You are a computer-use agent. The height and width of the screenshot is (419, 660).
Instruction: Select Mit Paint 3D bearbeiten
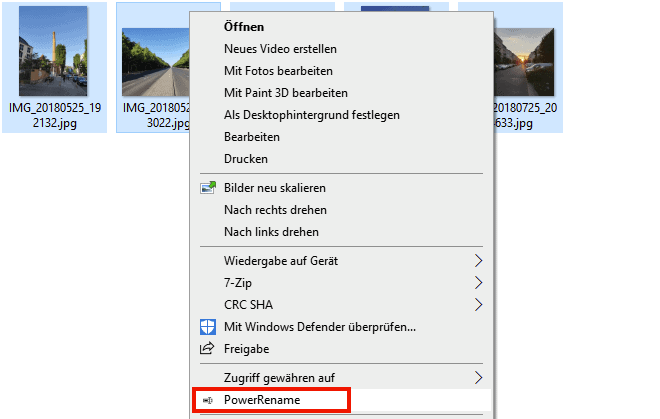(x=285, y=93)
